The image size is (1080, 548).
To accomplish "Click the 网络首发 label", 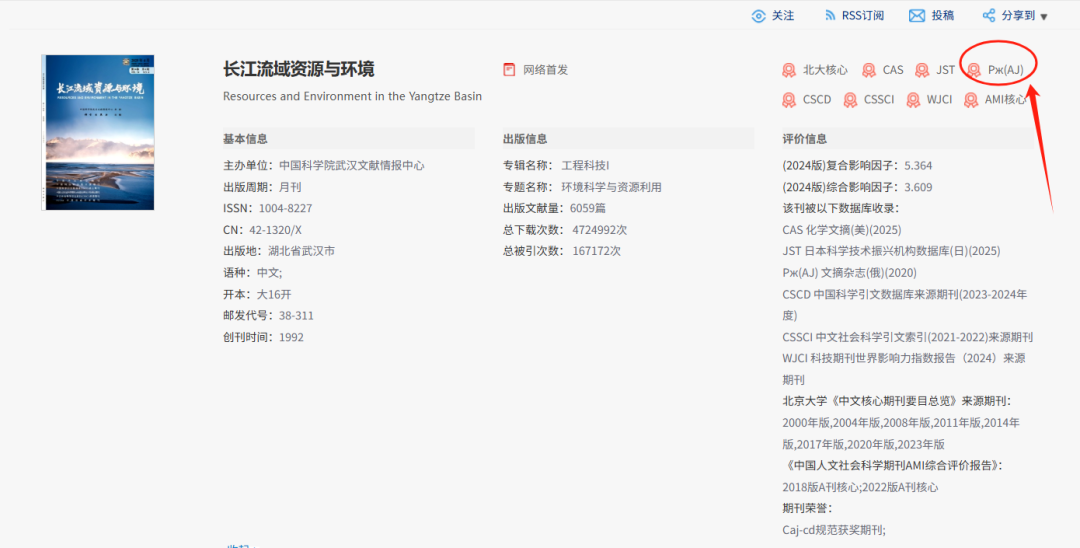I will [546, 70].
